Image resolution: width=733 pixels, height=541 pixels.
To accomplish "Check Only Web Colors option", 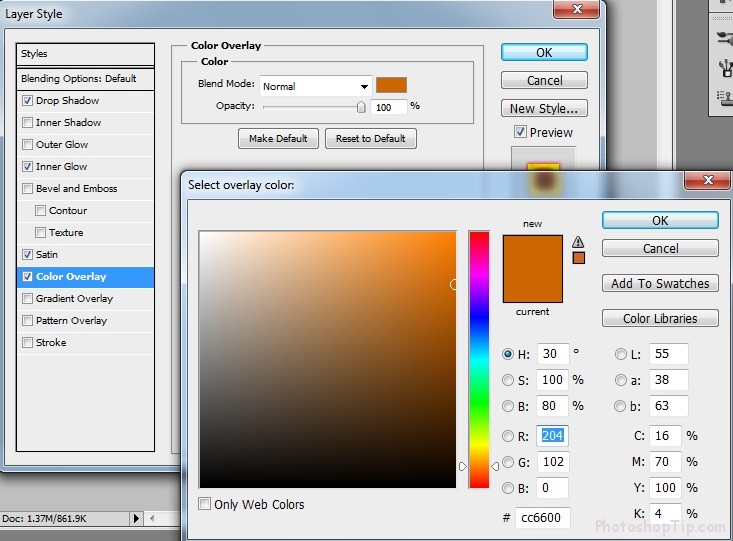I will click(204, 504).
